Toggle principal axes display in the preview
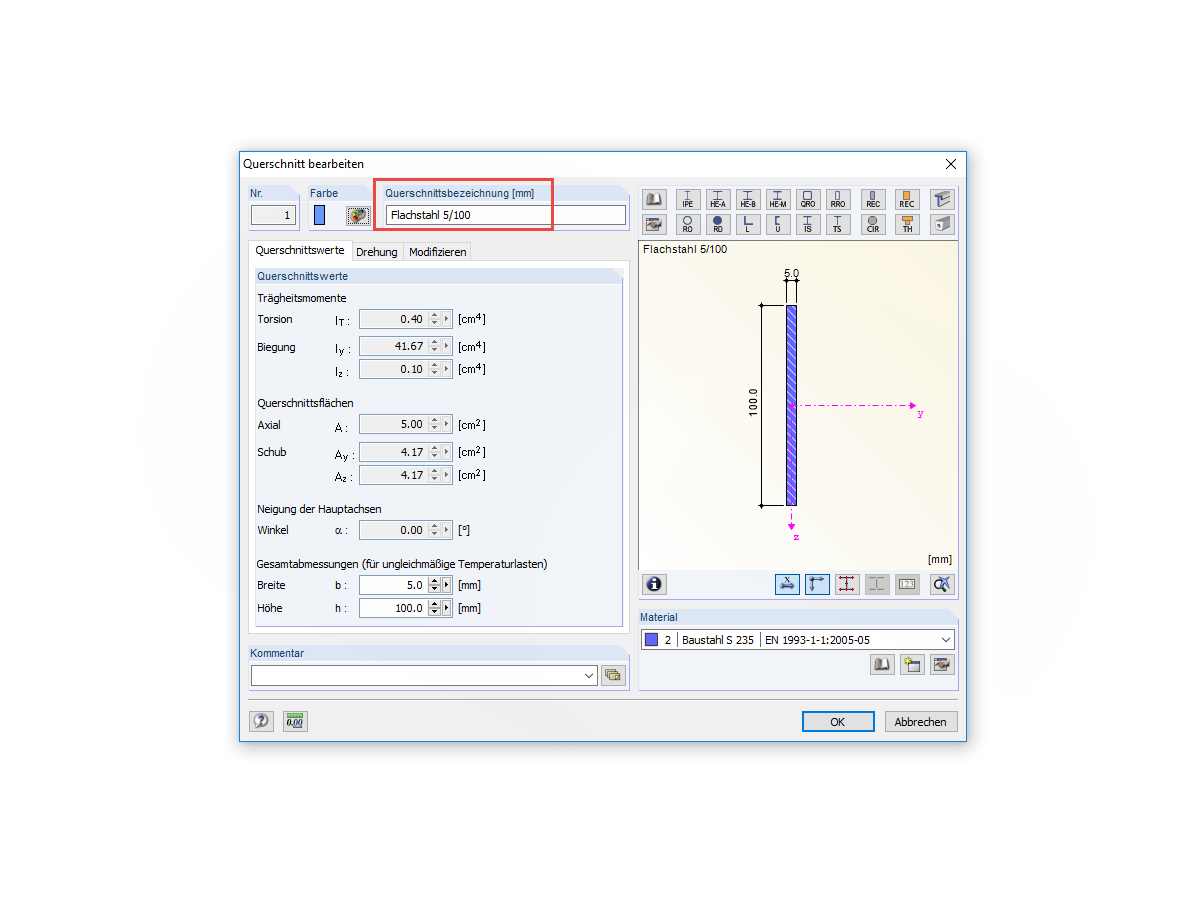 coord(817,584)
